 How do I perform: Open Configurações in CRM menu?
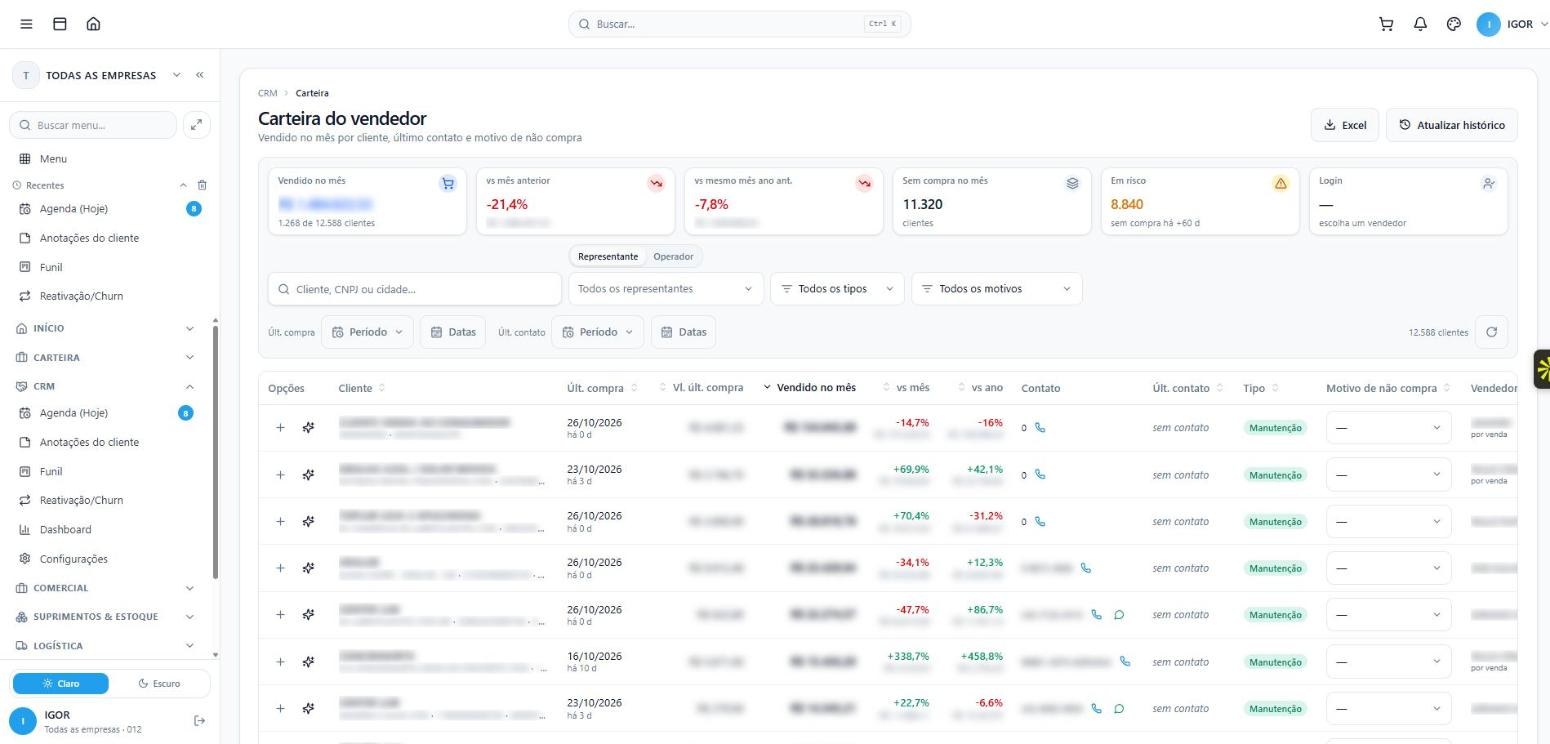[x=73, y=559]
